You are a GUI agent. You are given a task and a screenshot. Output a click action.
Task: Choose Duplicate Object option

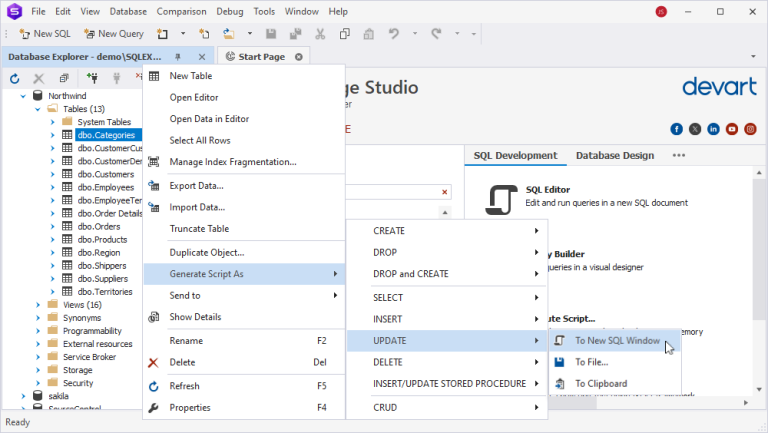coord(244,253)
